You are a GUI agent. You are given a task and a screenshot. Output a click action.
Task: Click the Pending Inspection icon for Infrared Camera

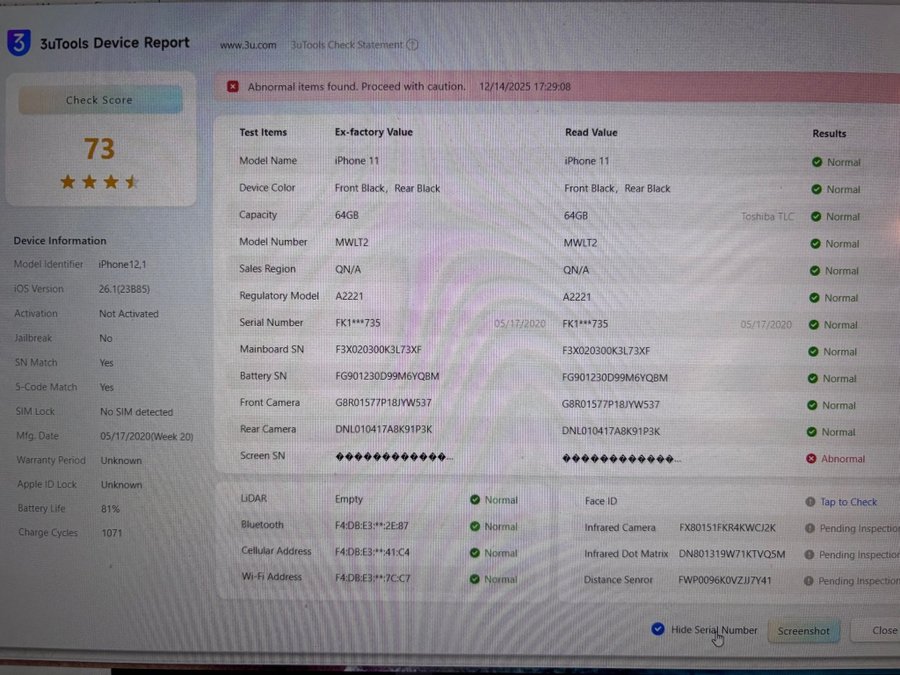[809, 529]
